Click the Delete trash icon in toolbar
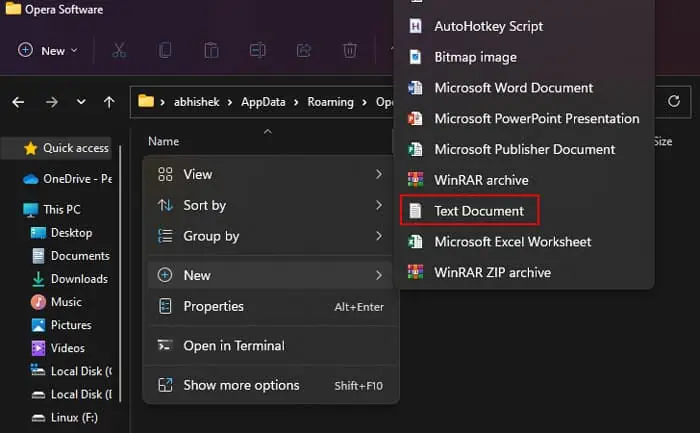The width and height of the screenshot is (700, 433). click(x=350, y=50)
